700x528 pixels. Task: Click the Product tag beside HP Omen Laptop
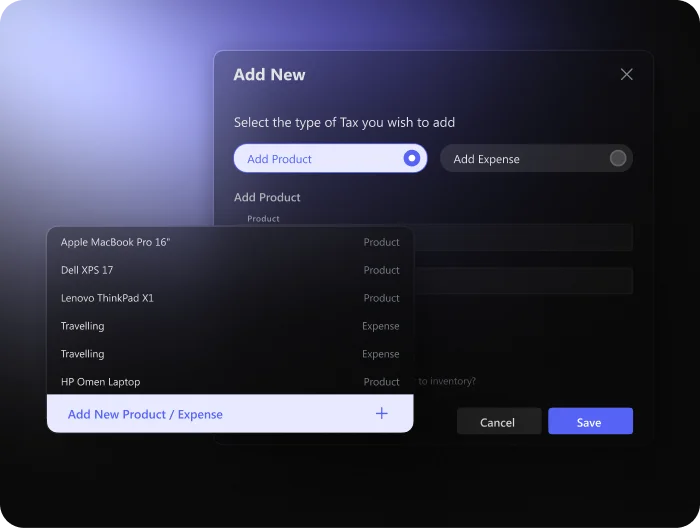381,382
